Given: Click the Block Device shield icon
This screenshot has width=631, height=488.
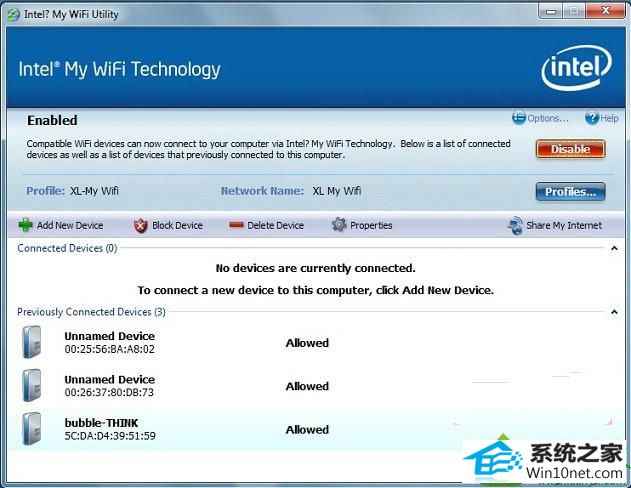Looking at the screenshot, I should pyautogui.click(x=140, y=225).
